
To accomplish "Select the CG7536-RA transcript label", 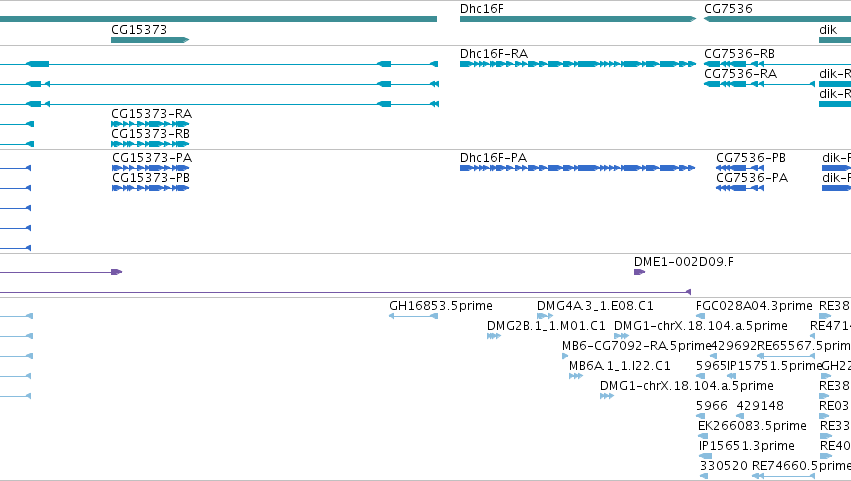I will pyautogui.click(x=740, y=74).
